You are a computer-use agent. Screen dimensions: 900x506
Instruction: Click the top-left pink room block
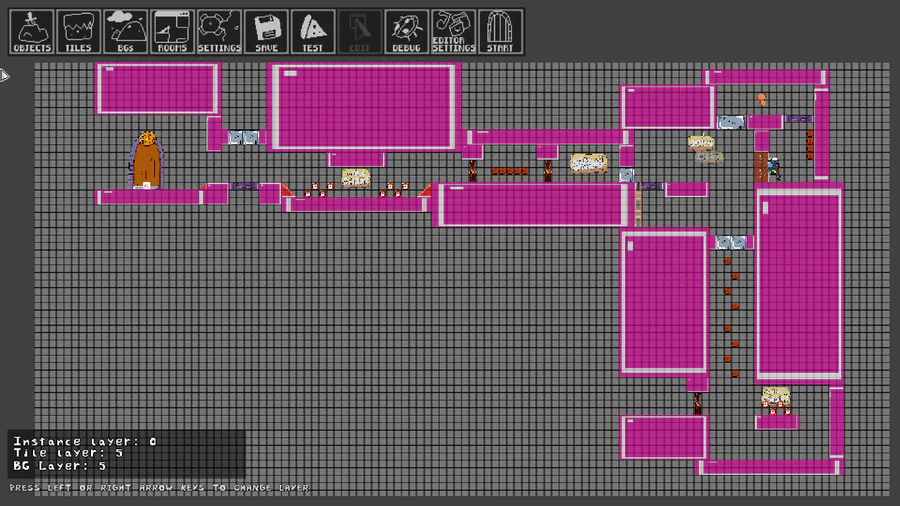point(157,88)
